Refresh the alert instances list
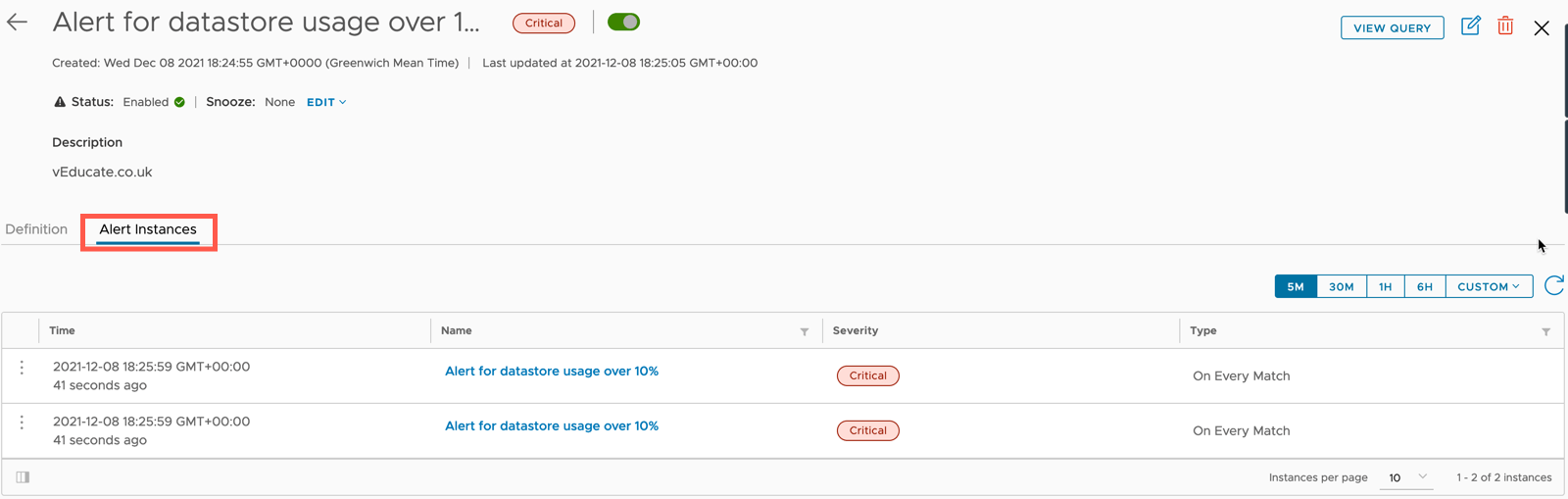This screenshot has height=499, width=1568. 1554,285
